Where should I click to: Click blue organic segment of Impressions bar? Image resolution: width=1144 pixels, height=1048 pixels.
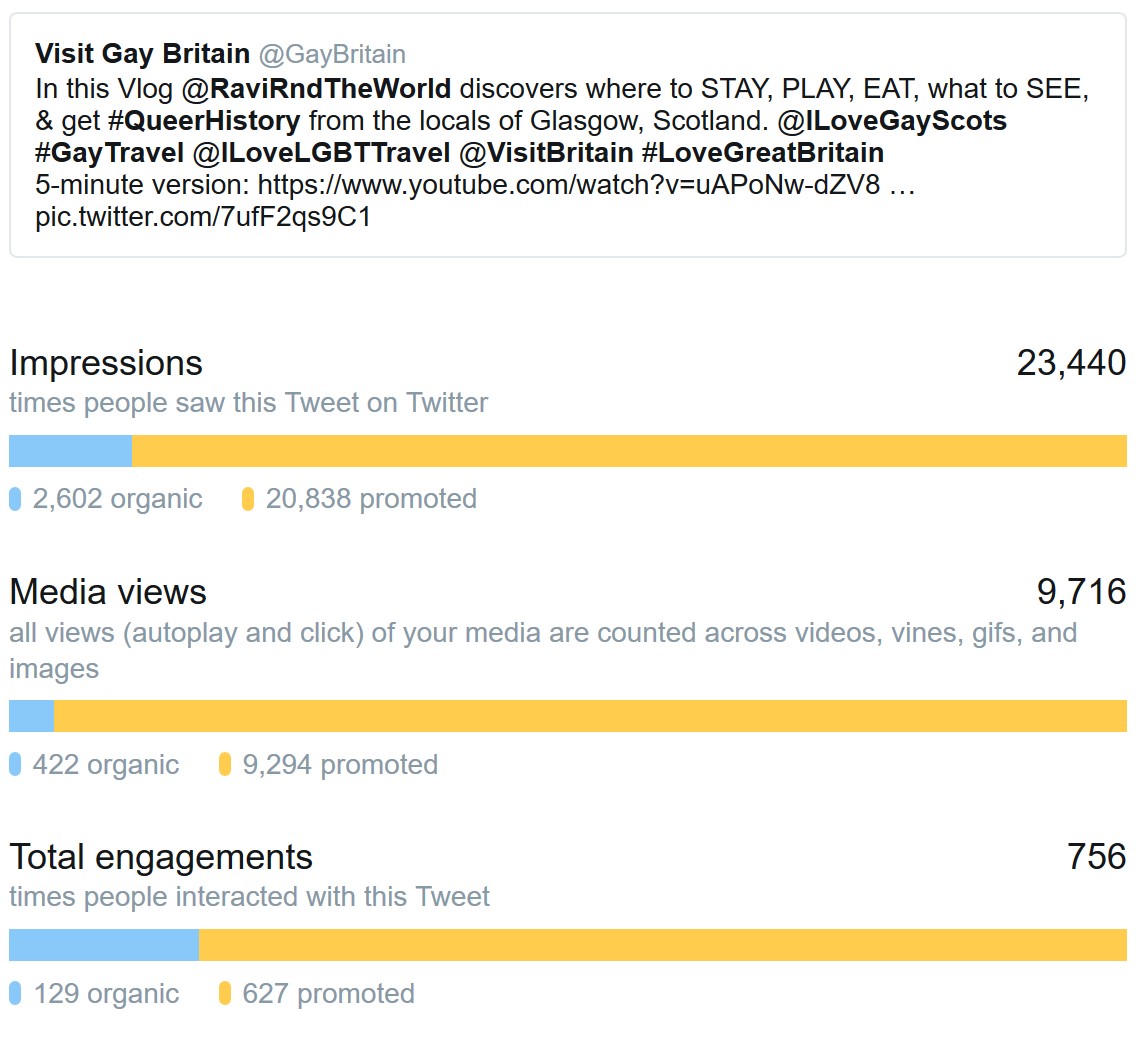tap(70, 451)
